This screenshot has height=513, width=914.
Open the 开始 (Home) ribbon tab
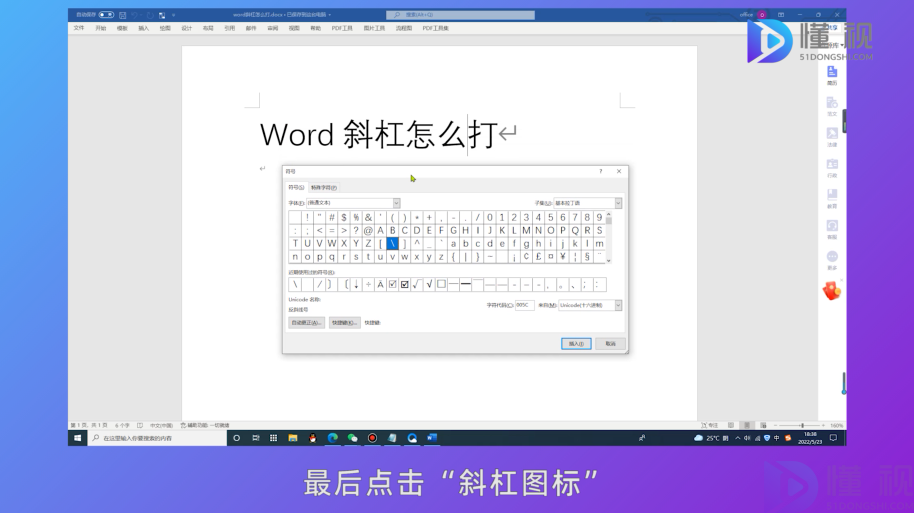pyautogui.click(x=100, y=28)
